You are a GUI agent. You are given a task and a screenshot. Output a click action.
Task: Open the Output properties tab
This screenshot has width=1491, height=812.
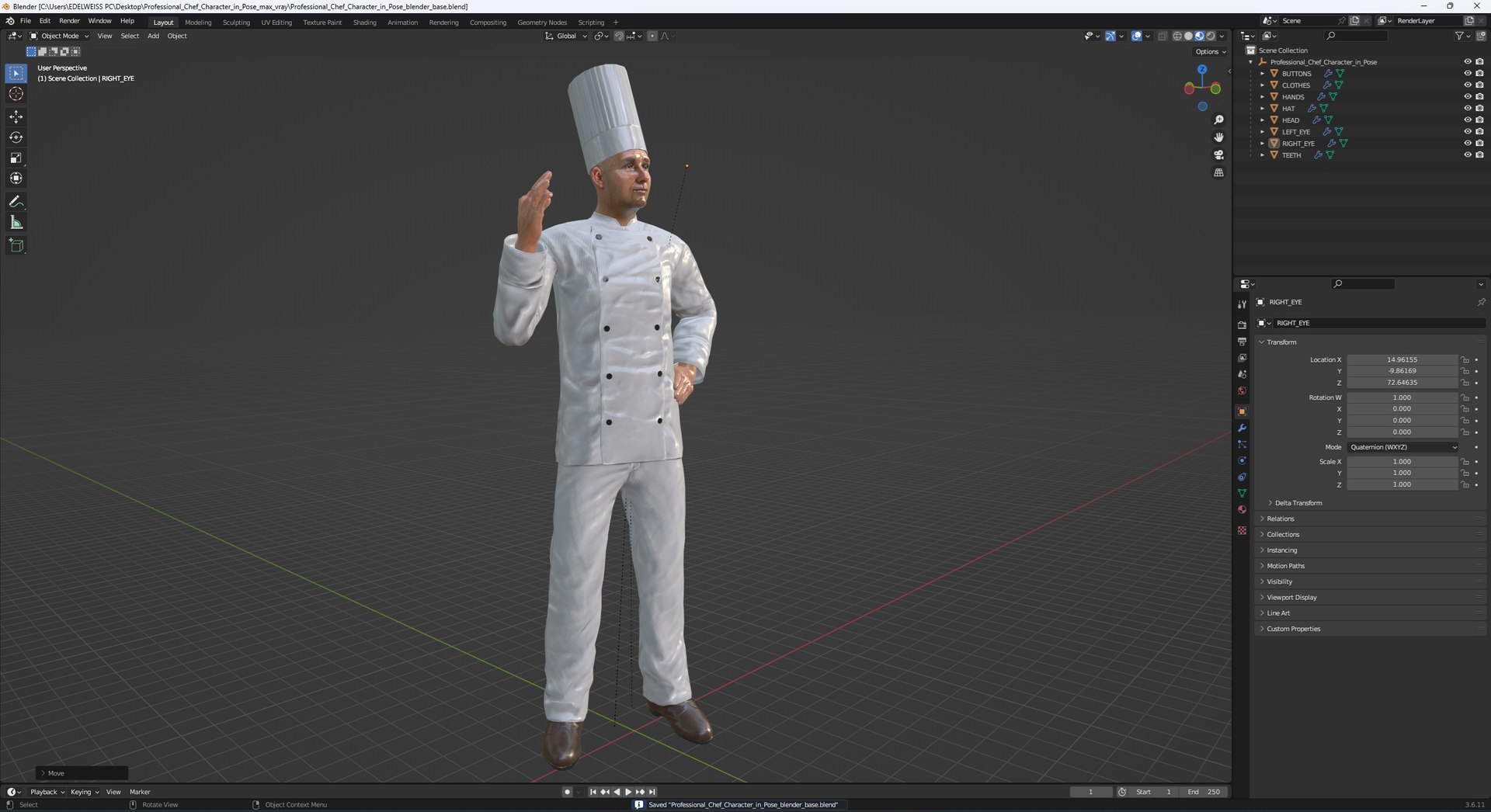[x=1242, y=342]
